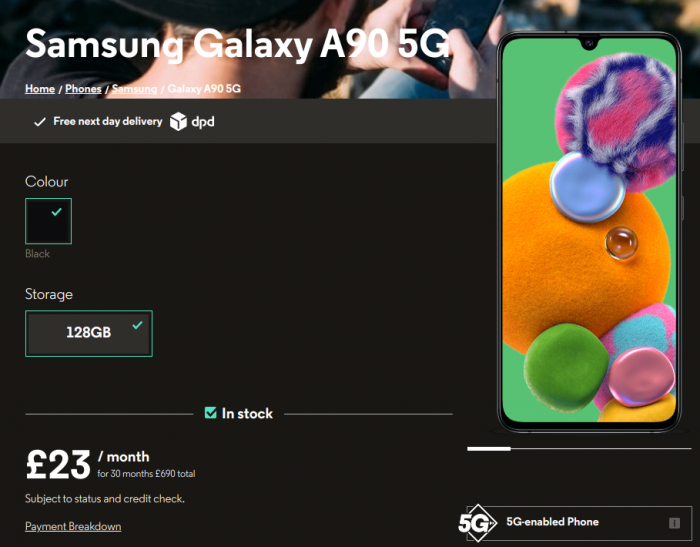Click the 5G diamond logo icon
The image size is (700, 547).
pyautogui.click(x=478, y=522)
